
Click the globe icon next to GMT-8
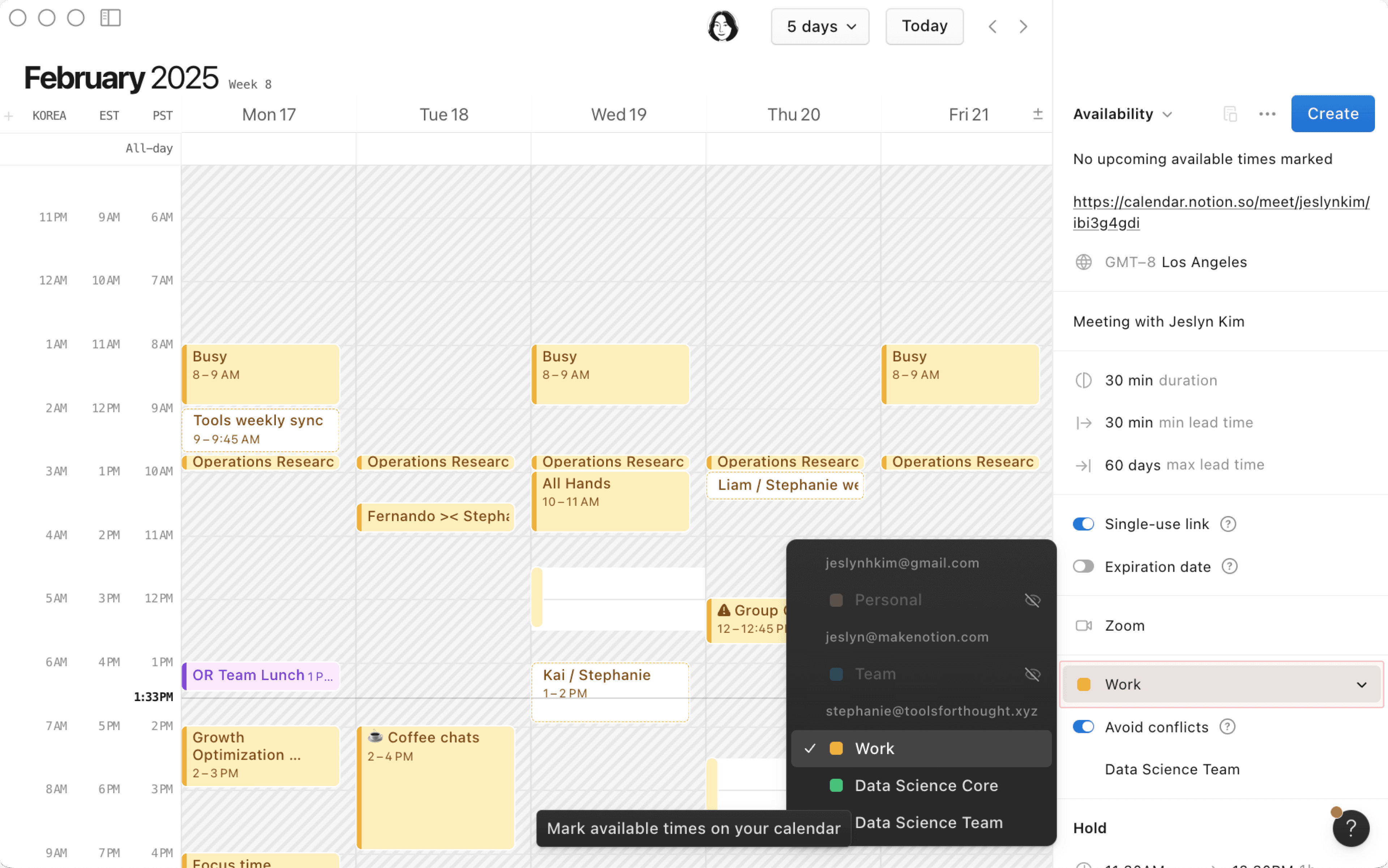pos(1084,262)
